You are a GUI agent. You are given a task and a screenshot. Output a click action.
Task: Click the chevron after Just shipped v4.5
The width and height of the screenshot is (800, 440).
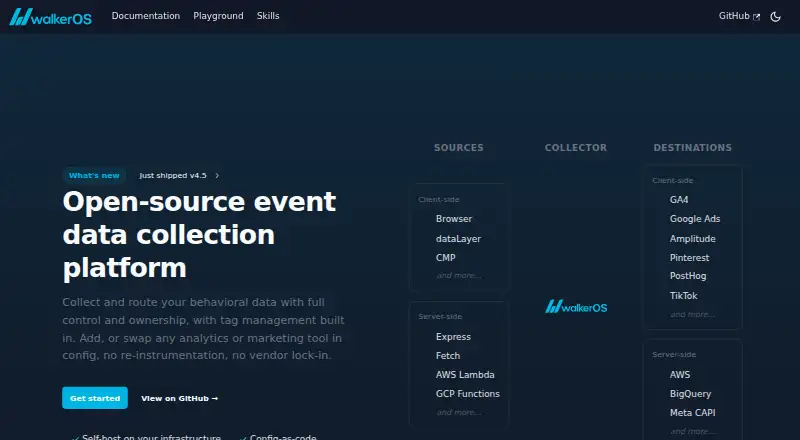click(x=217, y=176)
